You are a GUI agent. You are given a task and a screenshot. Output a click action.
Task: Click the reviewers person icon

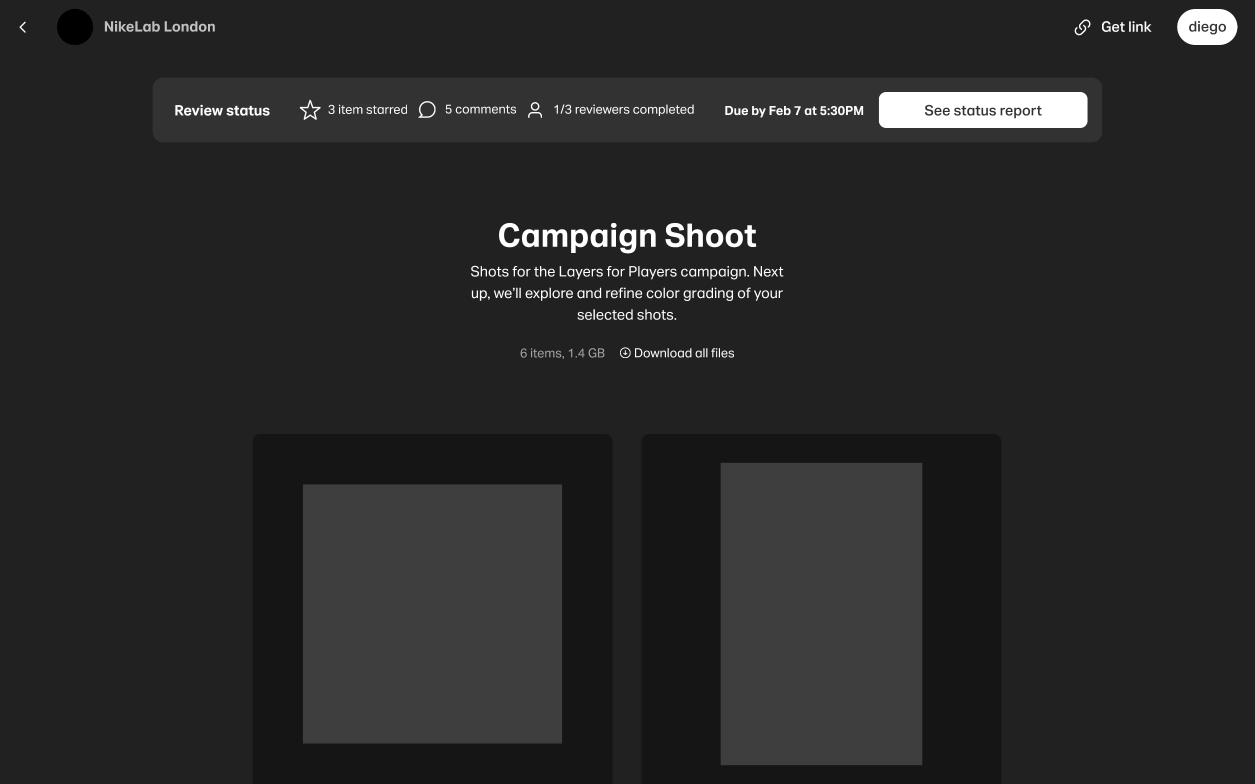tap(535, 110)
